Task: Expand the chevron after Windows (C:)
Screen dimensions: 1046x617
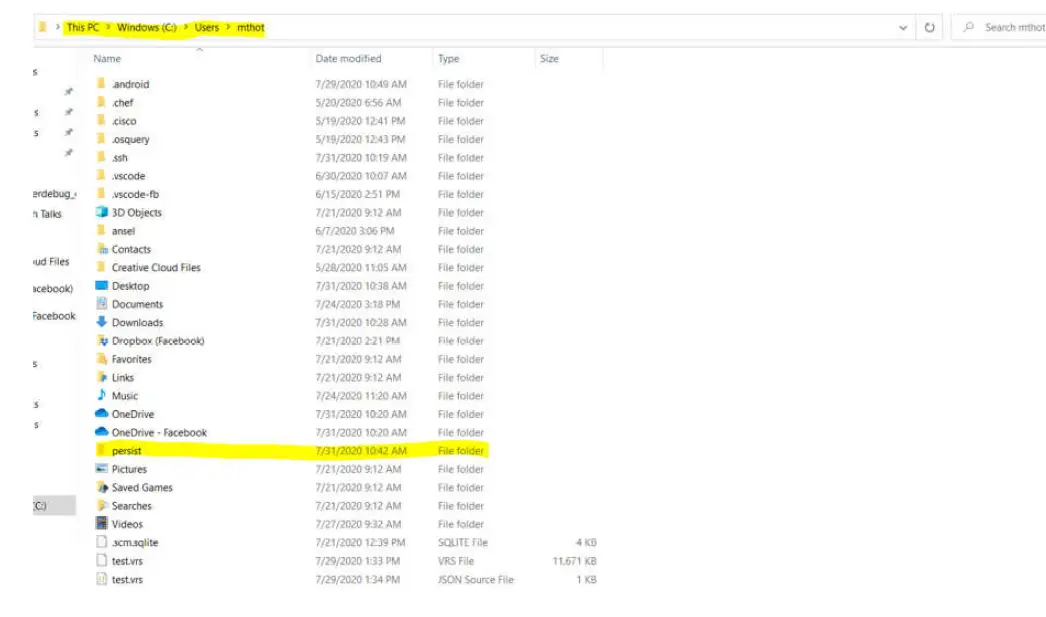Action: point(186,27)
